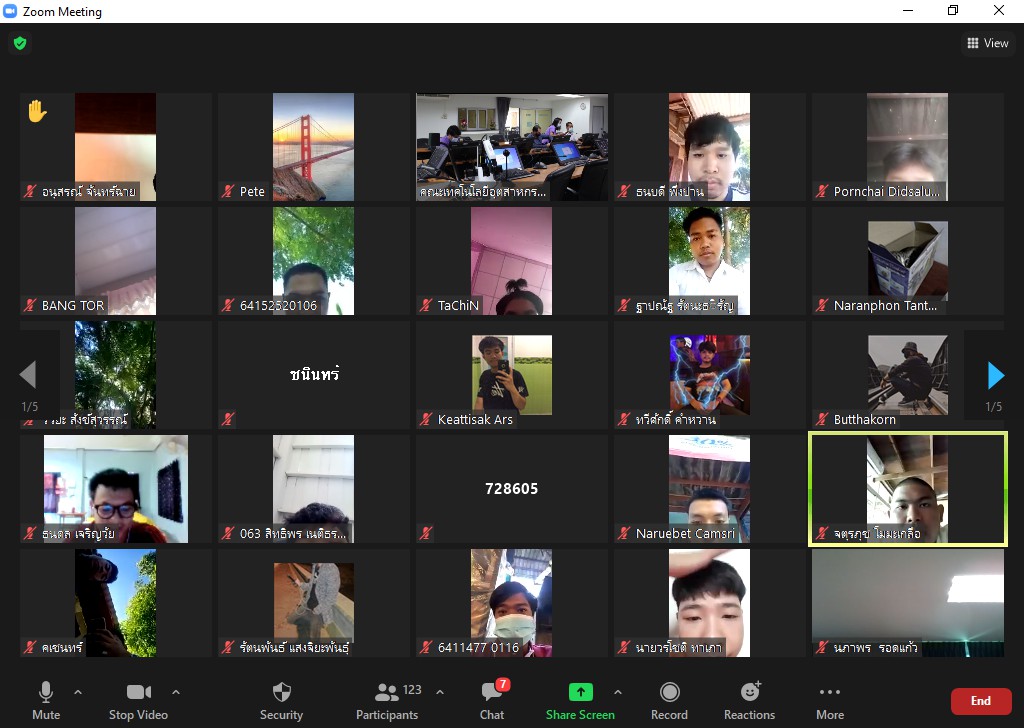The height and width of the screenshot is (728, 1024).
Task: Click muted mic icon beside TaChiN
Action: (426, 305)
